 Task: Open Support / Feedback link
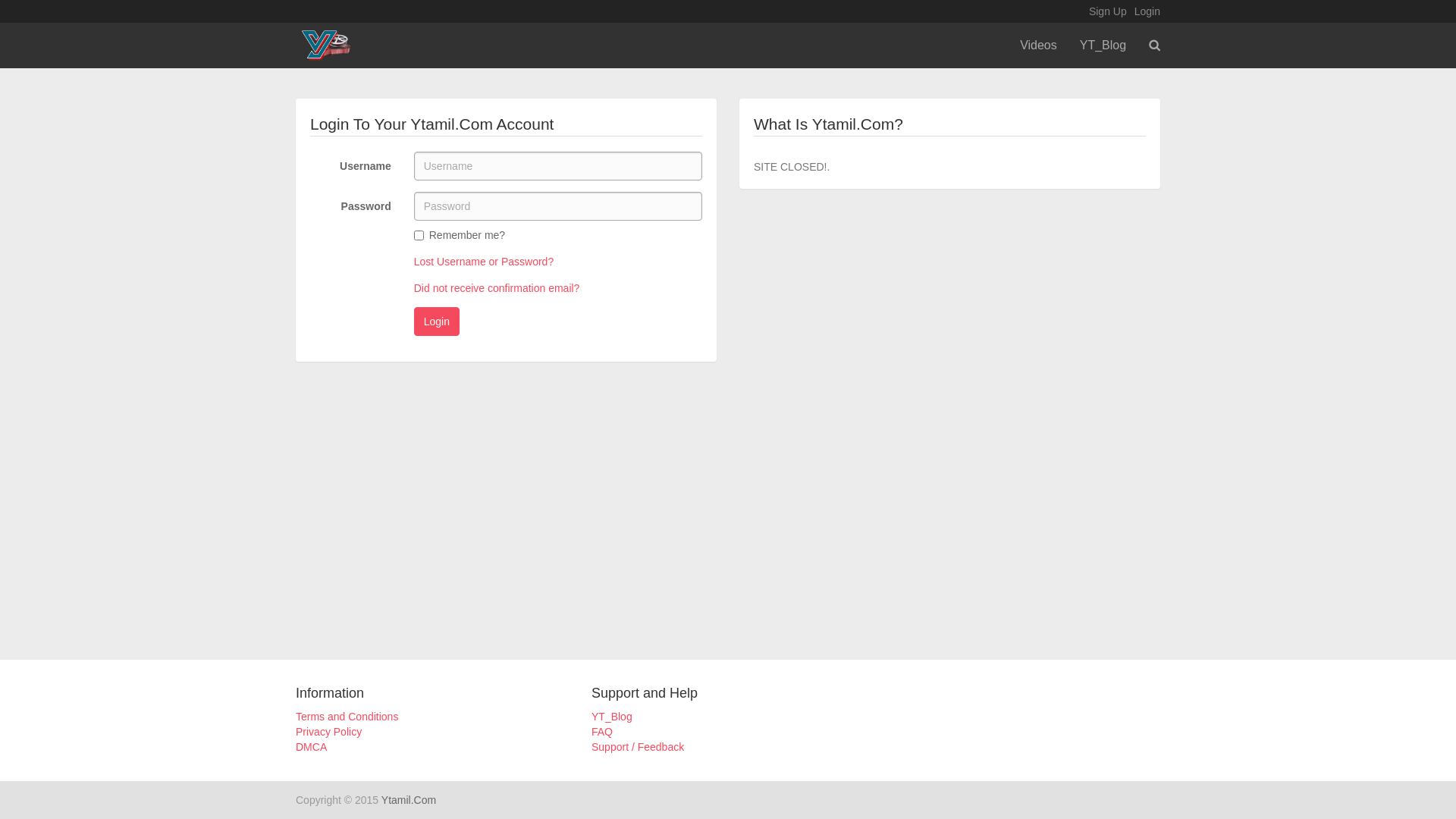(x=637, y=747)
